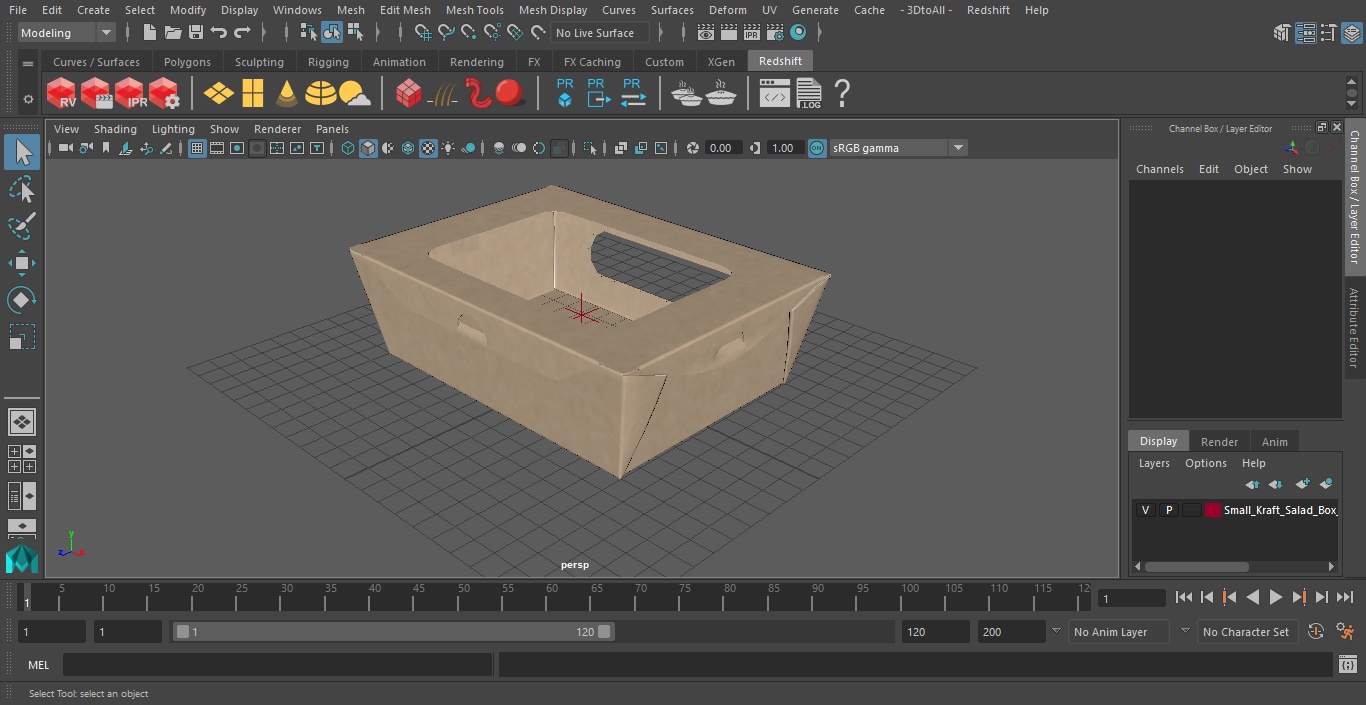Switch to the Polygons shelf tab

point(187,62)
